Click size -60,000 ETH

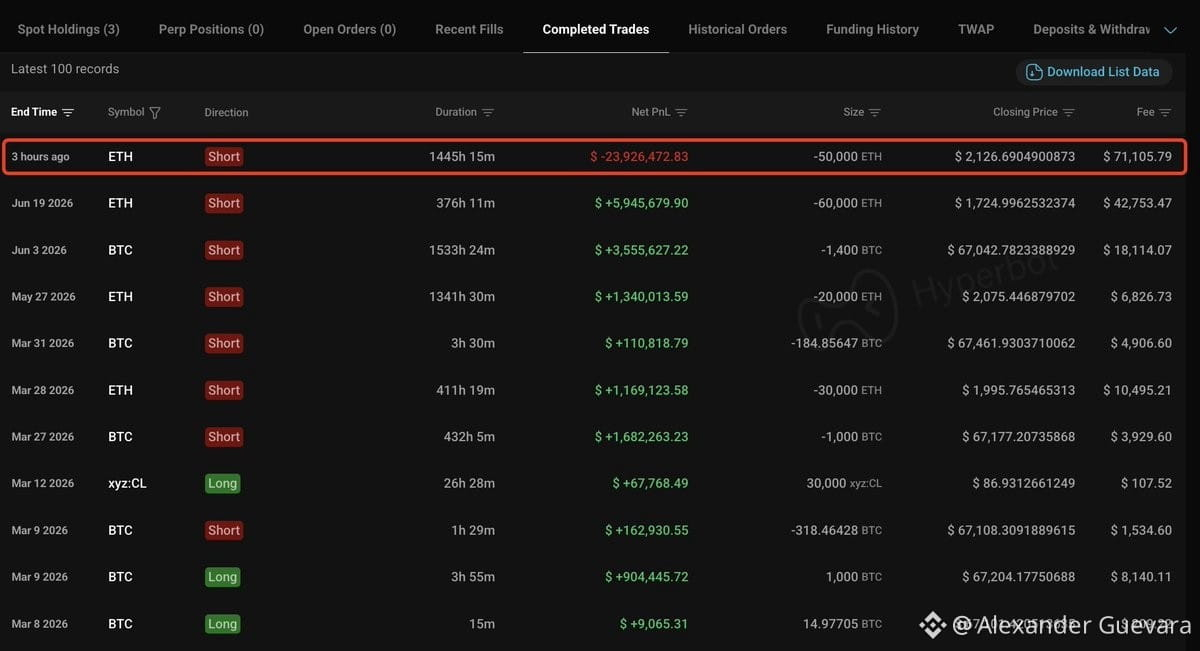tap(848, 203)
